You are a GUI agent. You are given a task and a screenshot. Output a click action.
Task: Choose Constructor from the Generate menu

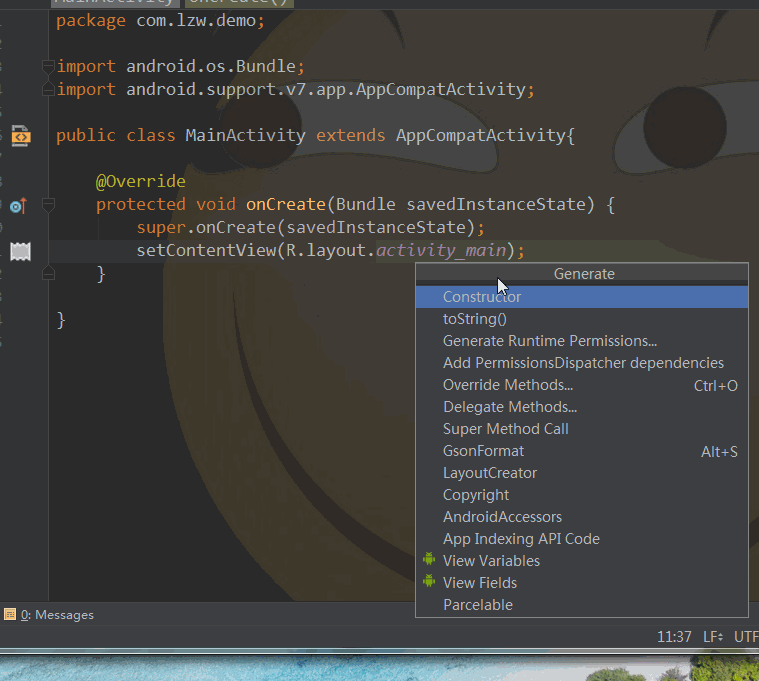click(x=482, y=297)
